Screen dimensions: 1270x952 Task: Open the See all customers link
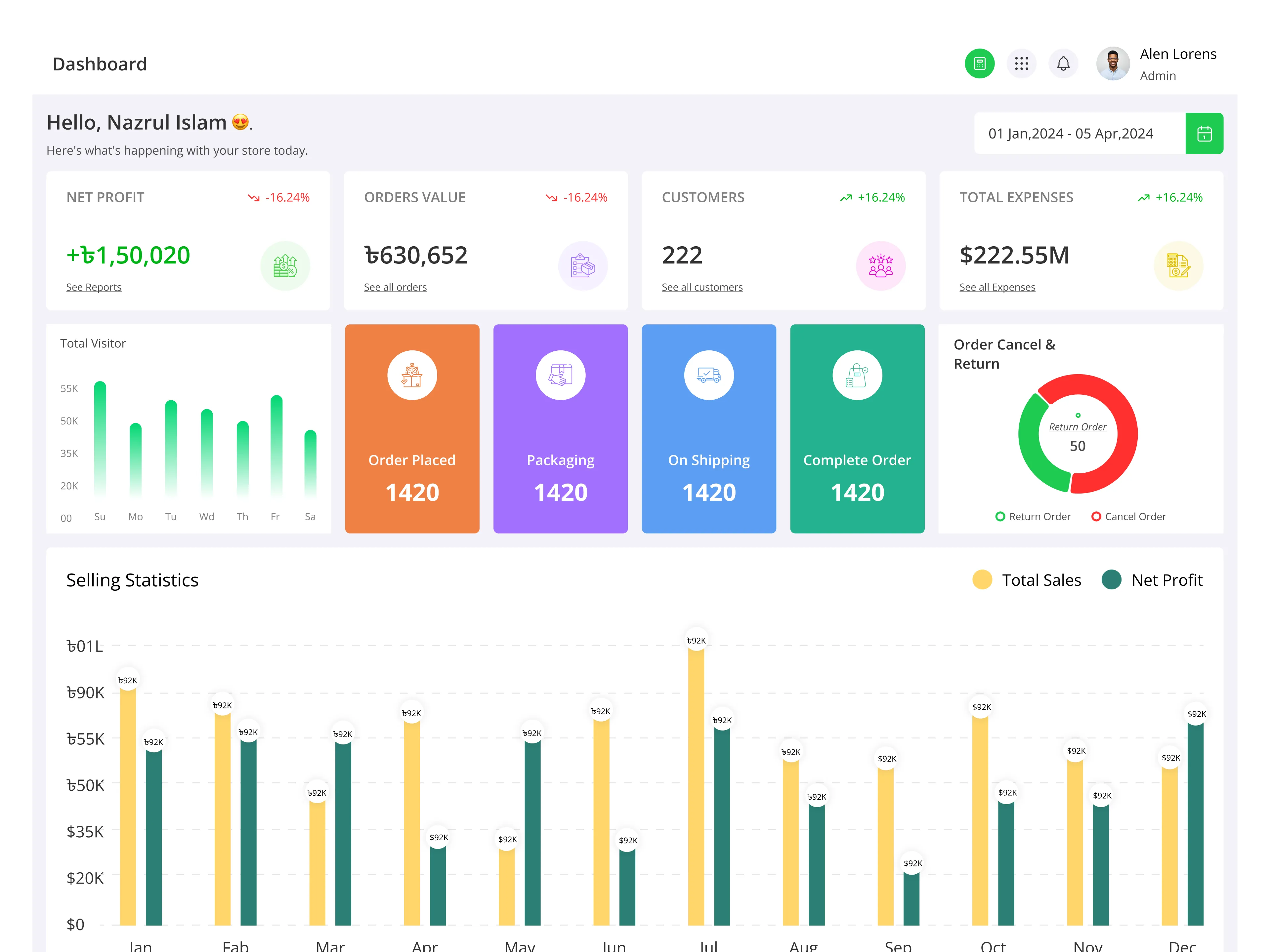point(701,287)
